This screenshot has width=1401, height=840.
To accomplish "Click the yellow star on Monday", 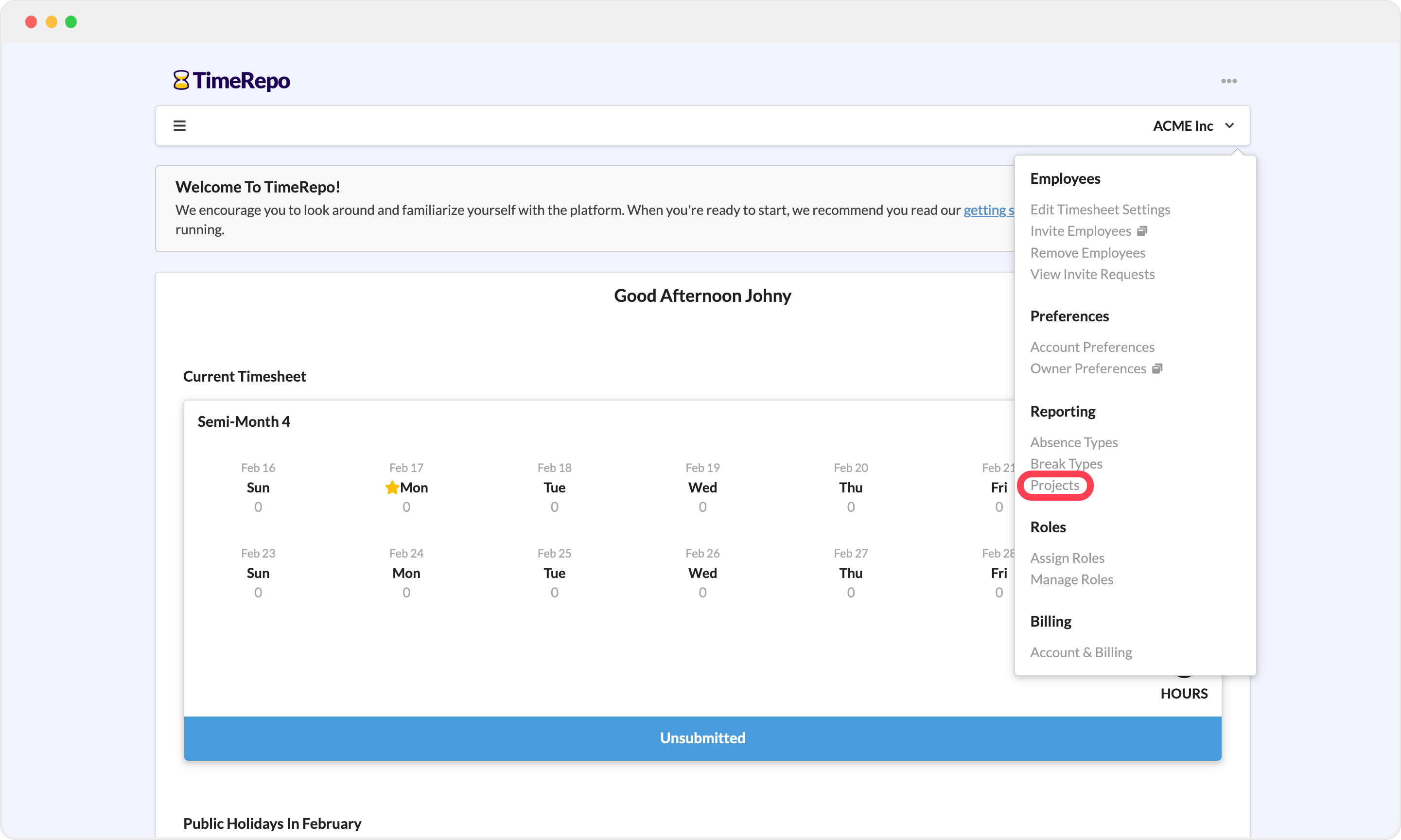I will 392,488.
